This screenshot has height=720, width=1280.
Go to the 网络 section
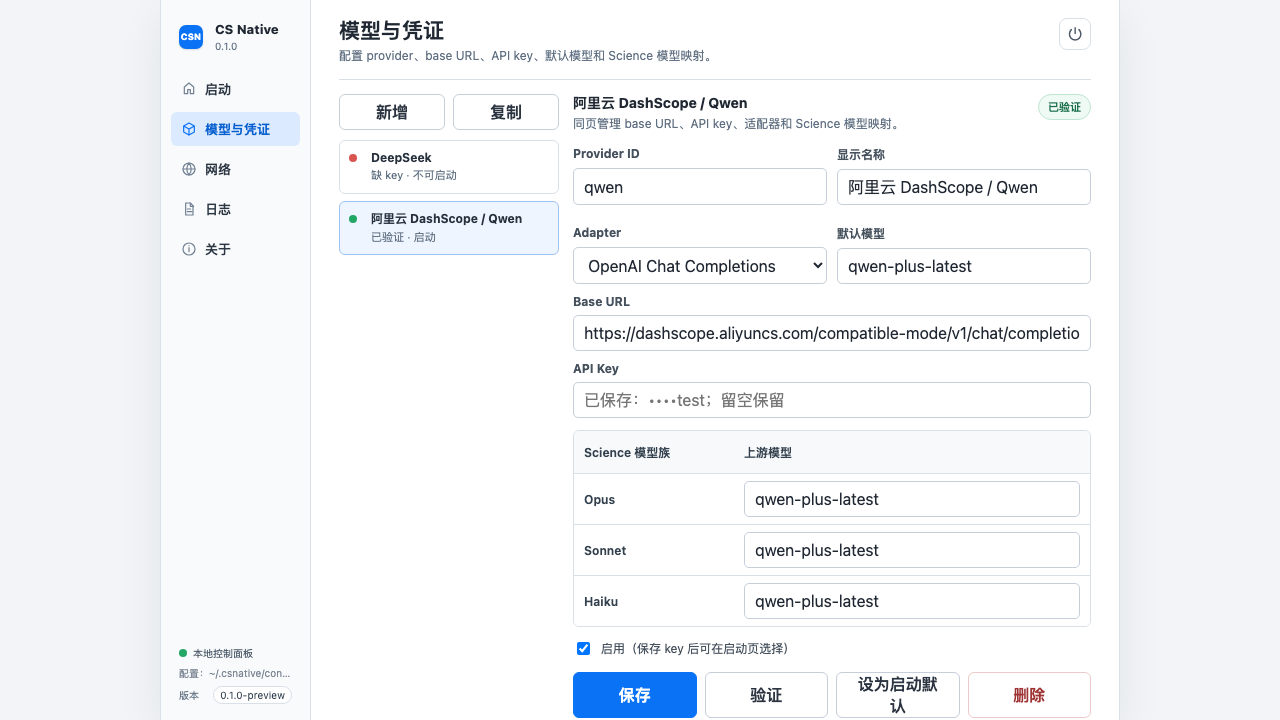pyautogui.click(x=235, y=169)
